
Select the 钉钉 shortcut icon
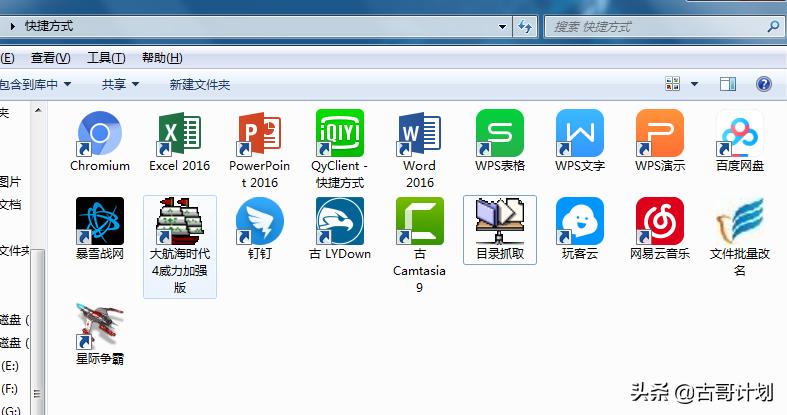pos(259,221)
